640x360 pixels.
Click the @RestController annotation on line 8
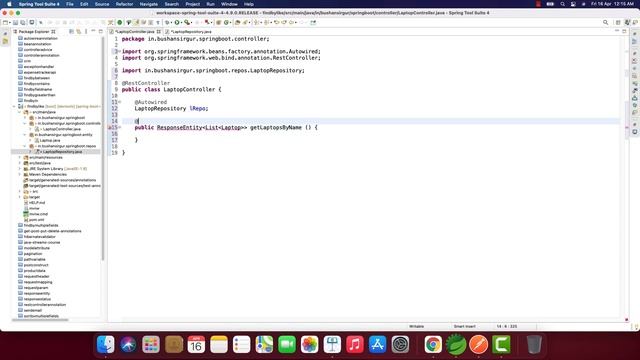pyautogui.click(x=146, y=83)
